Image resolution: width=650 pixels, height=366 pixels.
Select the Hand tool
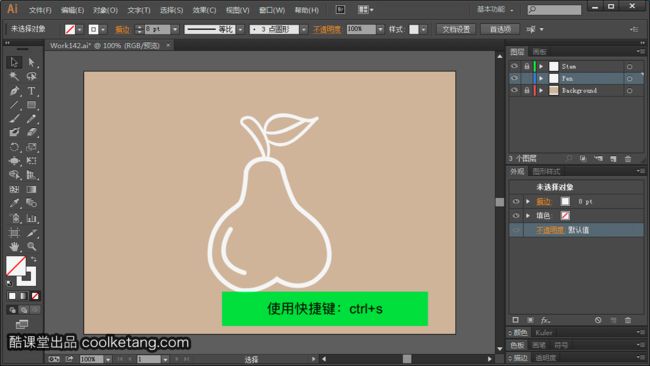[14, 247]
